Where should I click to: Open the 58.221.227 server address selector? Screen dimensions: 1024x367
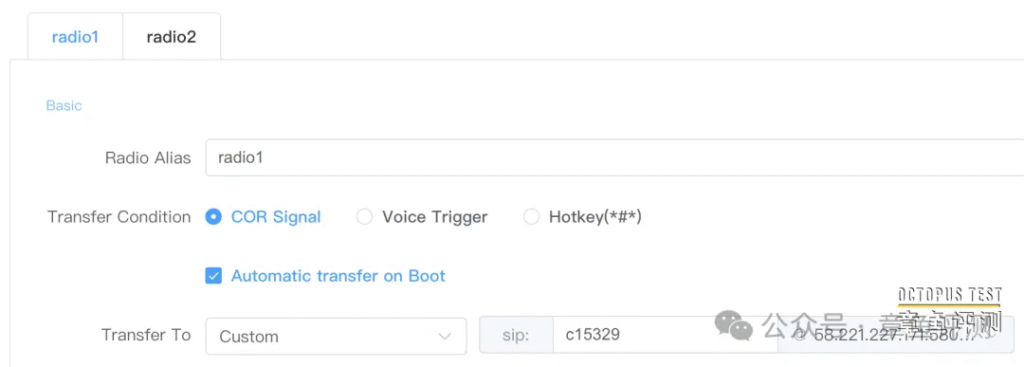pyautogui.click(x=895, y=336)
